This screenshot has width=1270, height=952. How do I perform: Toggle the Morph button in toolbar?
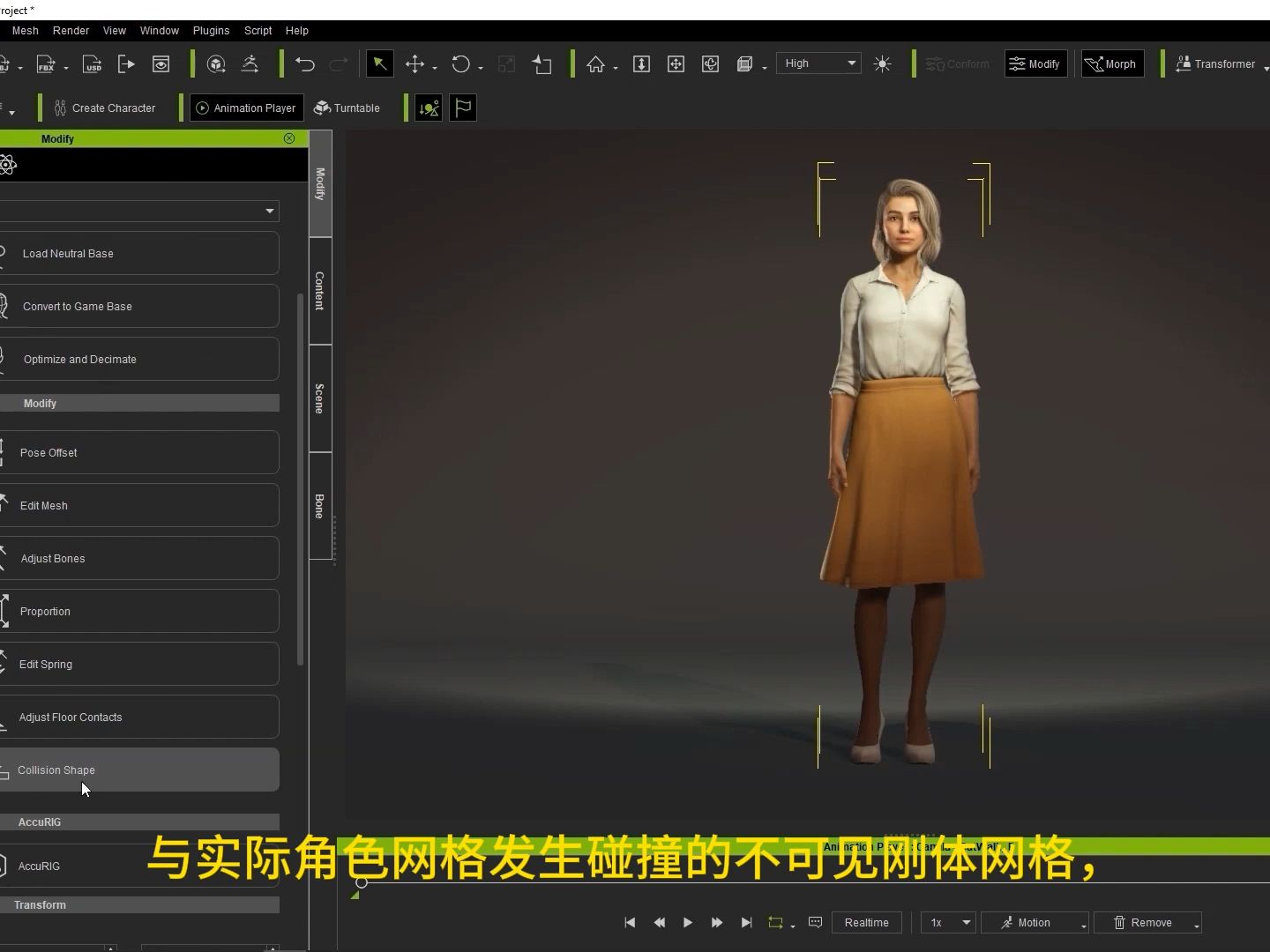pyautogui.click(x=1112, y=63)
